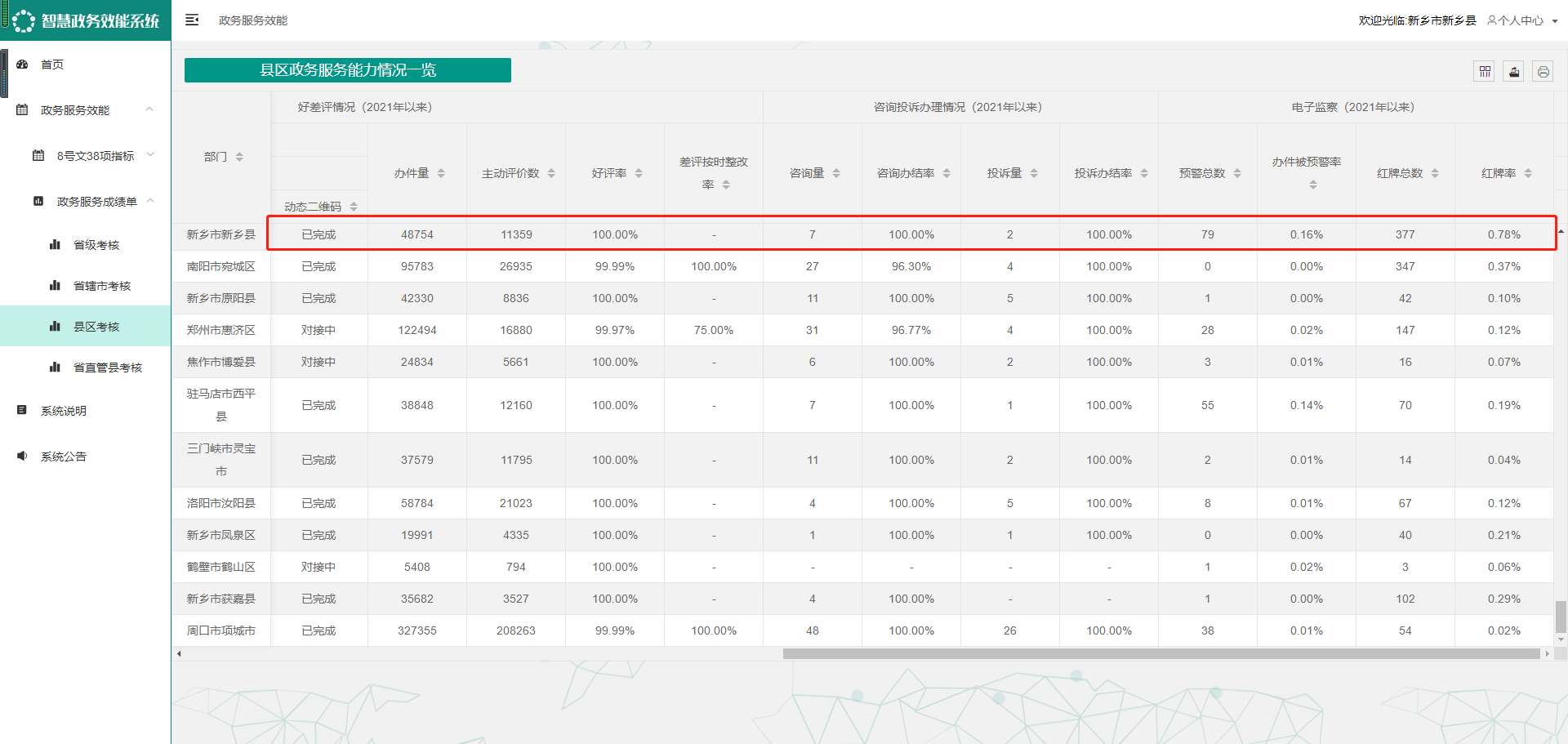Click the 省级考核 bar chart icon

coord(56,245)
